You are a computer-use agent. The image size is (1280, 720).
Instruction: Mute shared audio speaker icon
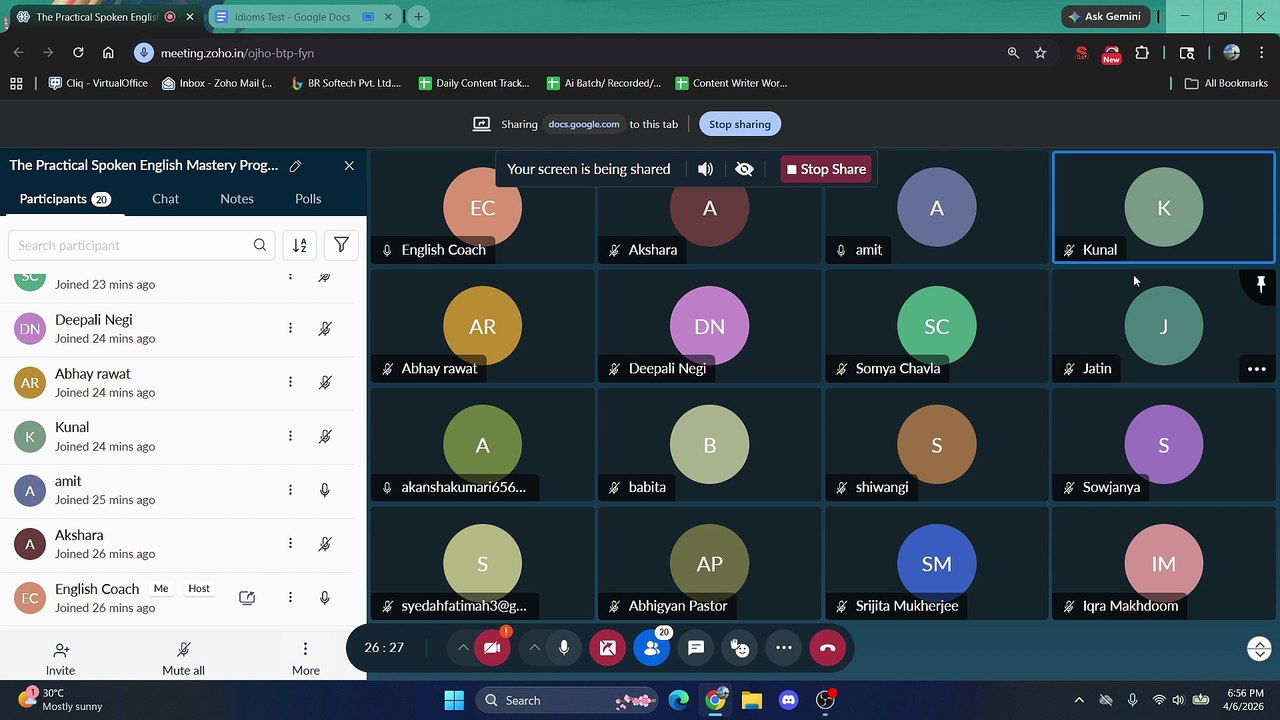705,169
